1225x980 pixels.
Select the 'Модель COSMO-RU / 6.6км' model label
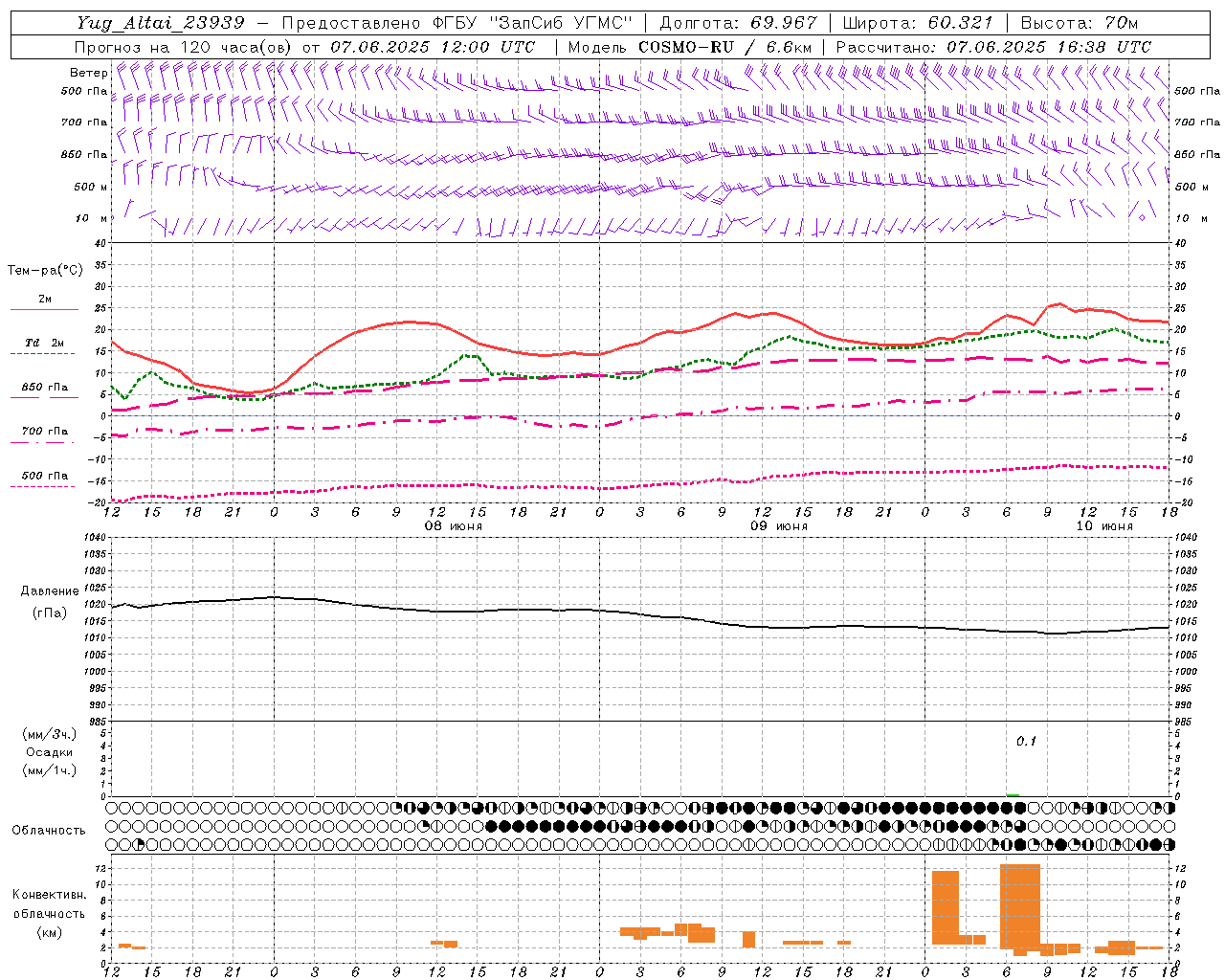[x=690, y=47]
